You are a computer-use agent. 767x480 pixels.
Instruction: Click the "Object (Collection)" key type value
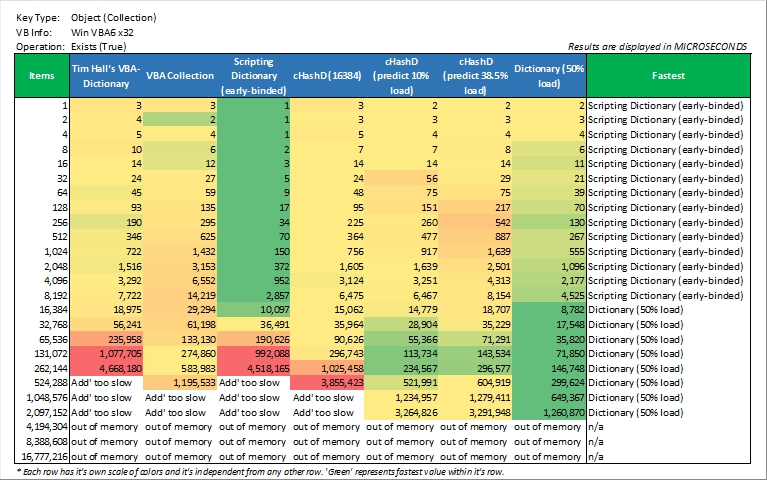click(114, 18)
